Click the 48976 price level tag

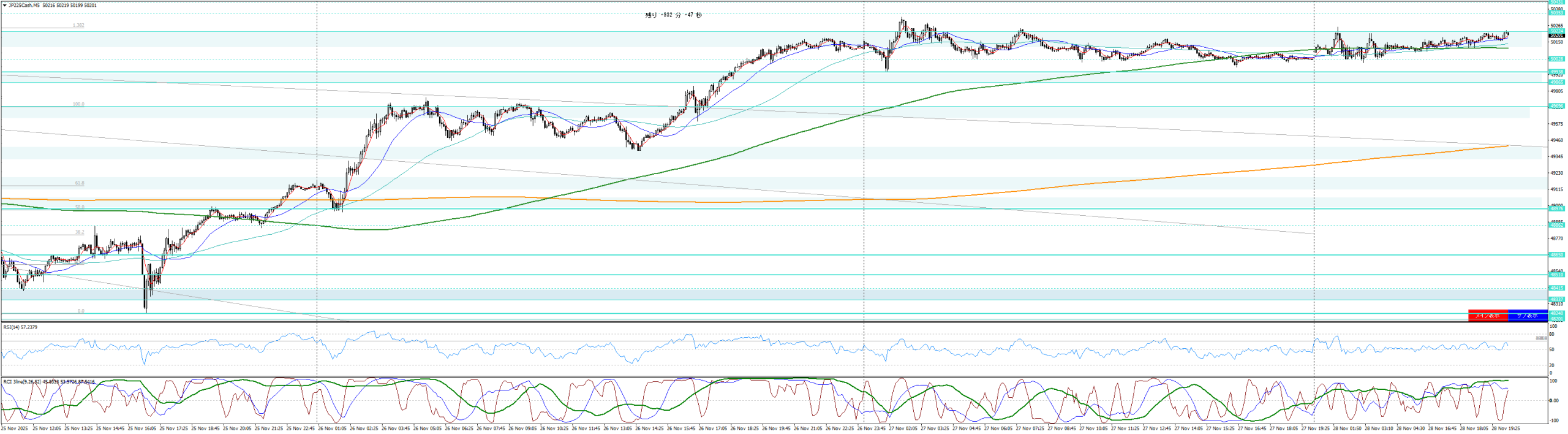coord(1556,208)
